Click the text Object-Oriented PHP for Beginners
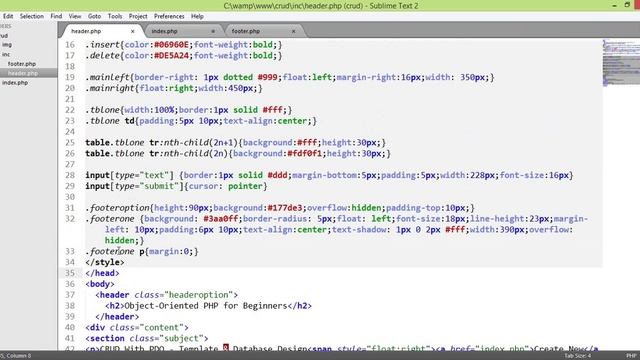The width and height of the screenshot is (640, 360). [x=206, y=306]
